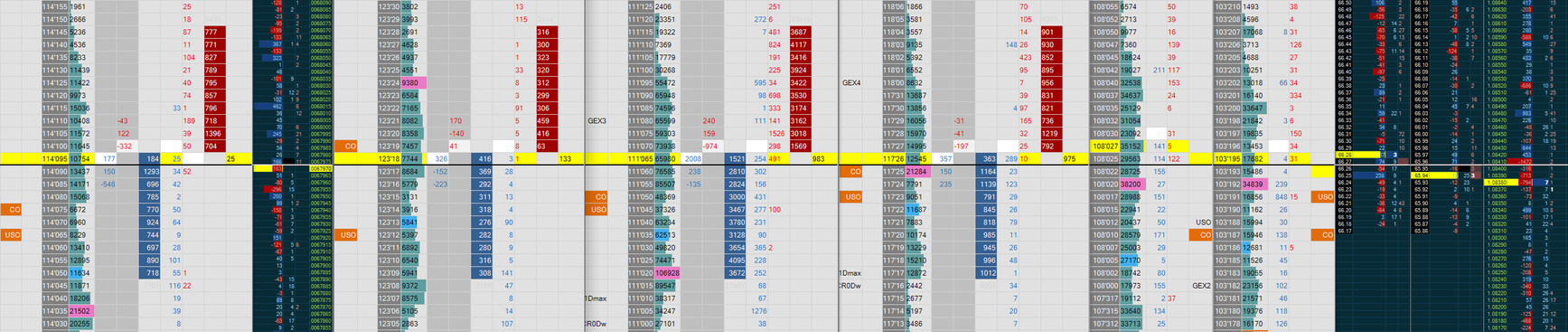Select the yellow highlighted price cell 108'027
This screenshot has height=332, width=1568.
[x=1104, y=146]
